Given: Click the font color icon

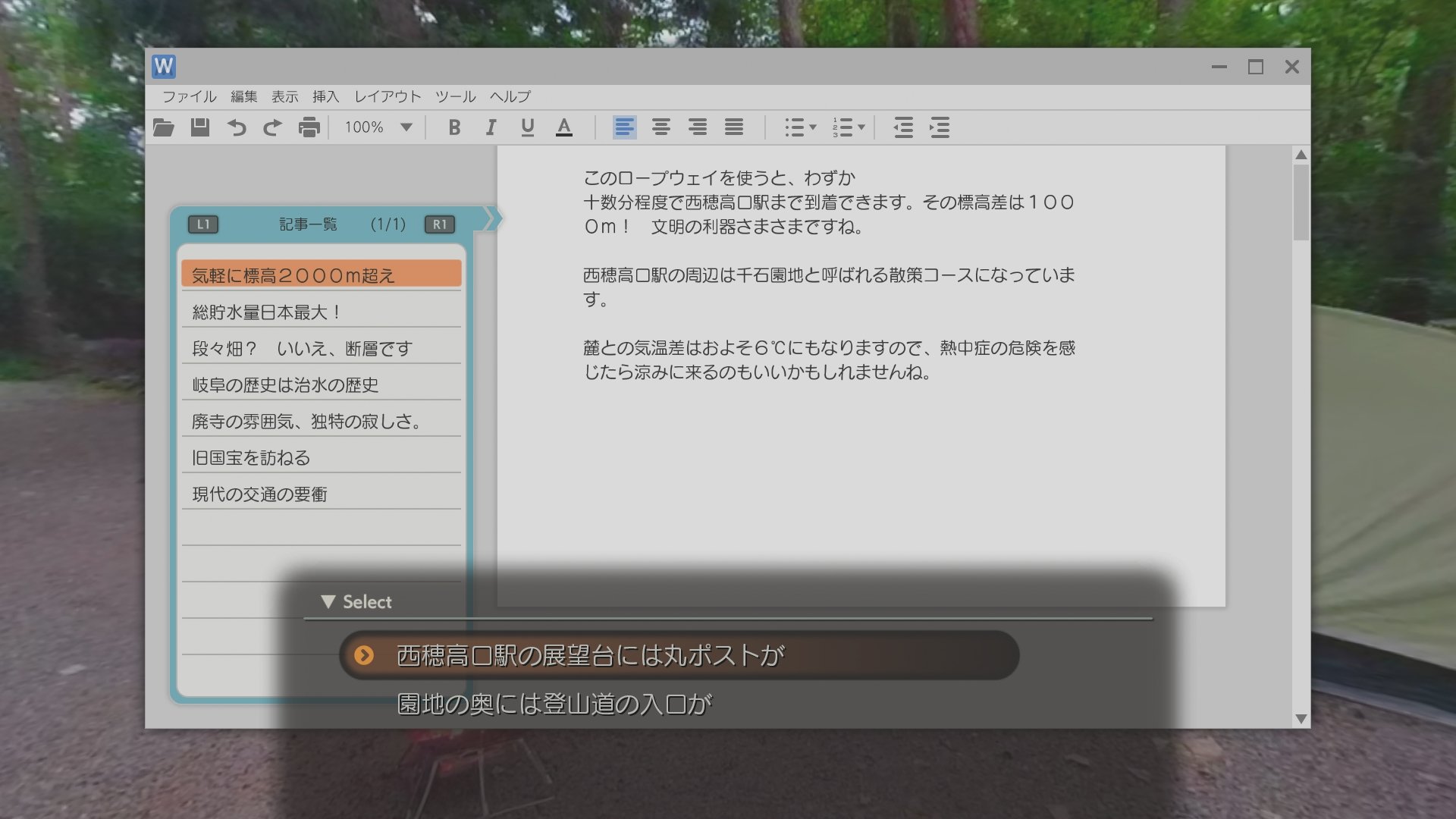Looking at the screenshot, I should (563, 127).
